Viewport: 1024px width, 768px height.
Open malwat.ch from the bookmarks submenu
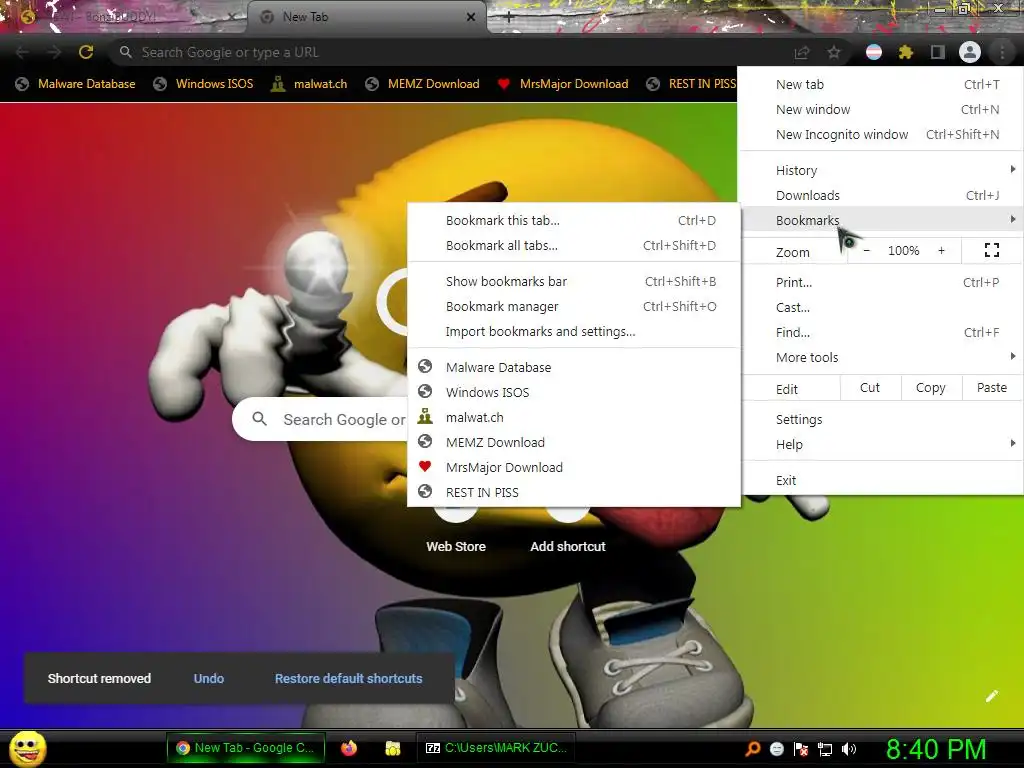(573, 417)
